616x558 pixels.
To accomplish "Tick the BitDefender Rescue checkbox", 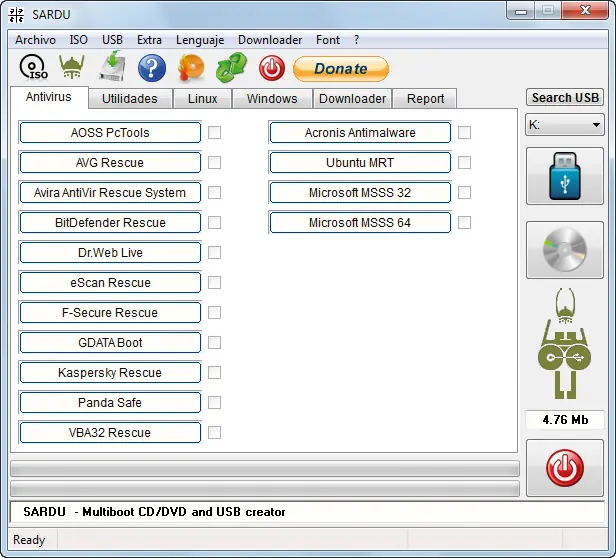I will (214, 222).
